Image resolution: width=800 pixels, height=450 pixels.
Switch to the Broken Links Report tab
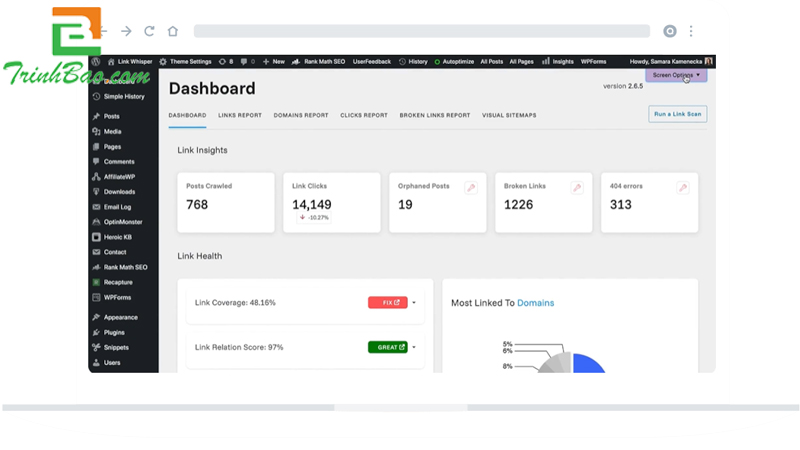pyautogui.click(x=434, y=115)
